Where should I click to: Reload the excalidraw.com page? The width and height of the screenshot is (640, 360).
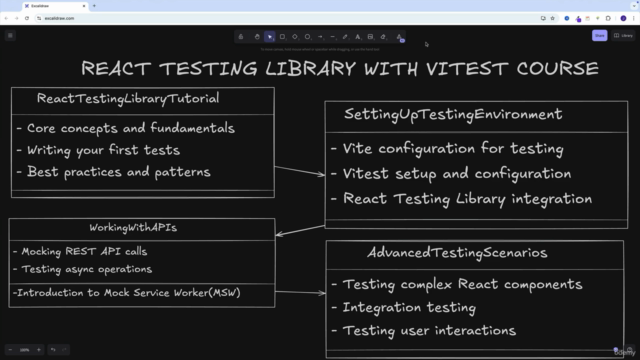[27, 18]
